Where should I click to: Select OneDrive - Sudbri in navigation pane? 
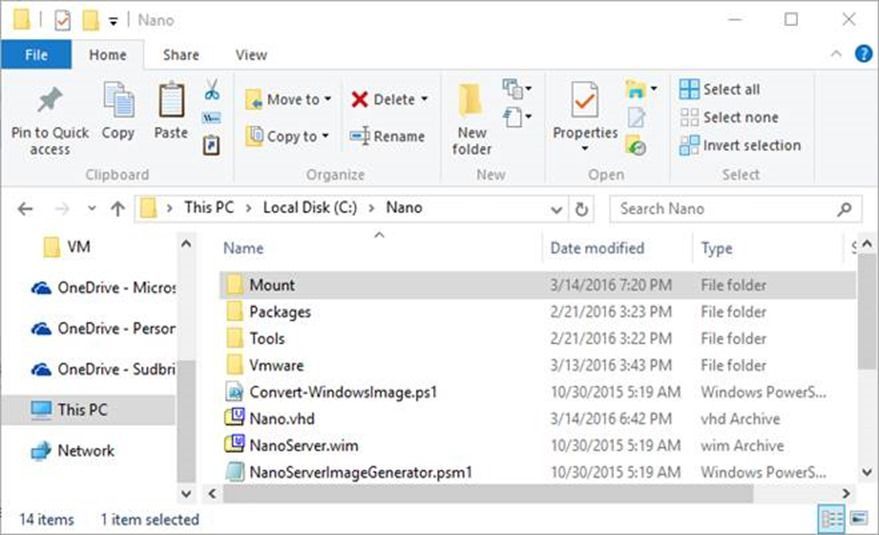tap(103, 369)
